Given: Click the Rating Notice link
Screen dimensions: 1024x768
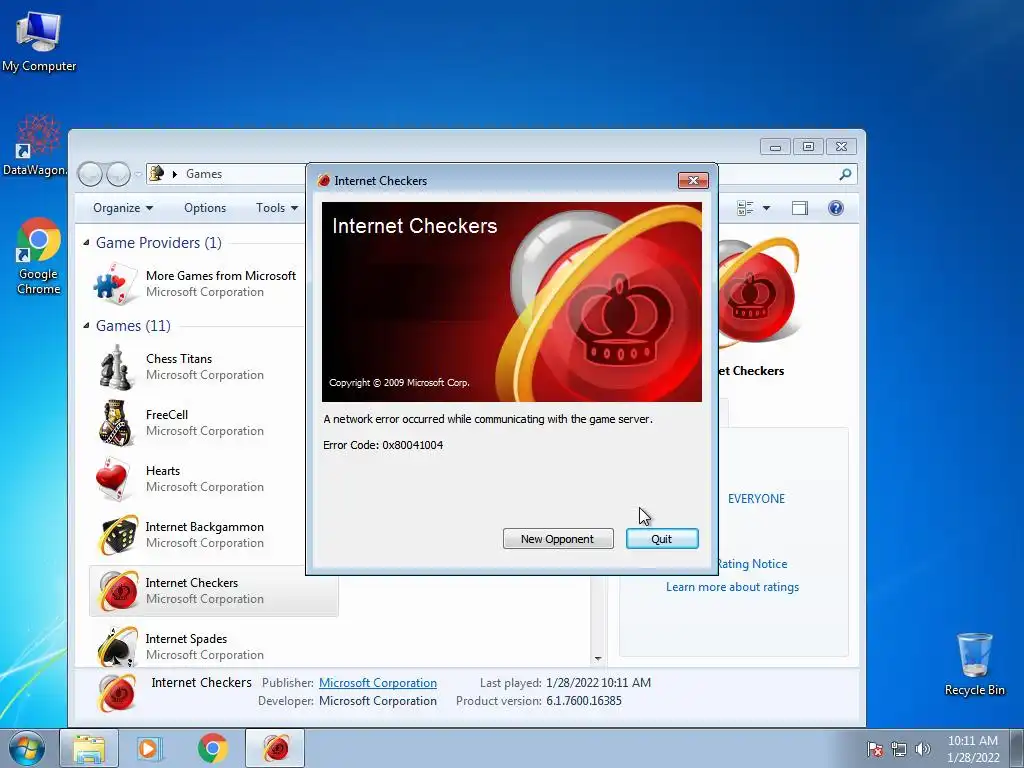Looking at the screenshot, I should (752, 564).
